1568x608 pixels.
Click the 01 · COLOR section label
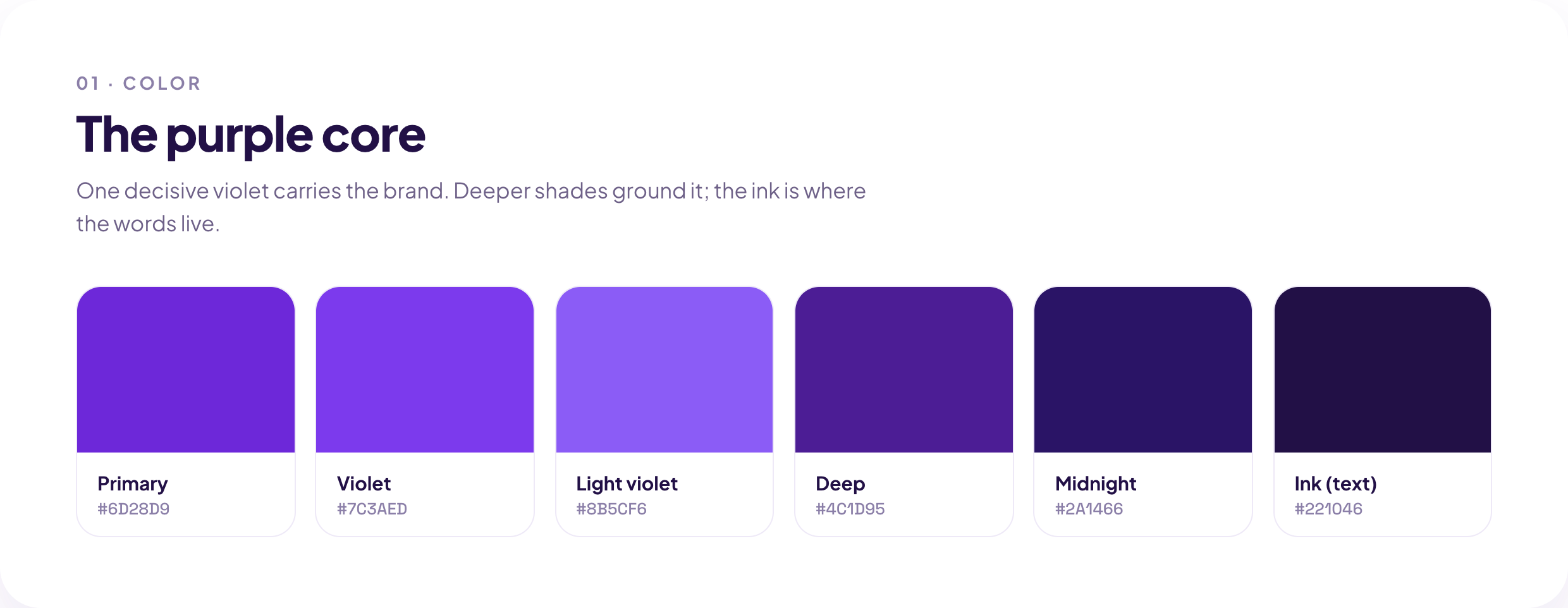pyautogui.click(x=138, y=83)
